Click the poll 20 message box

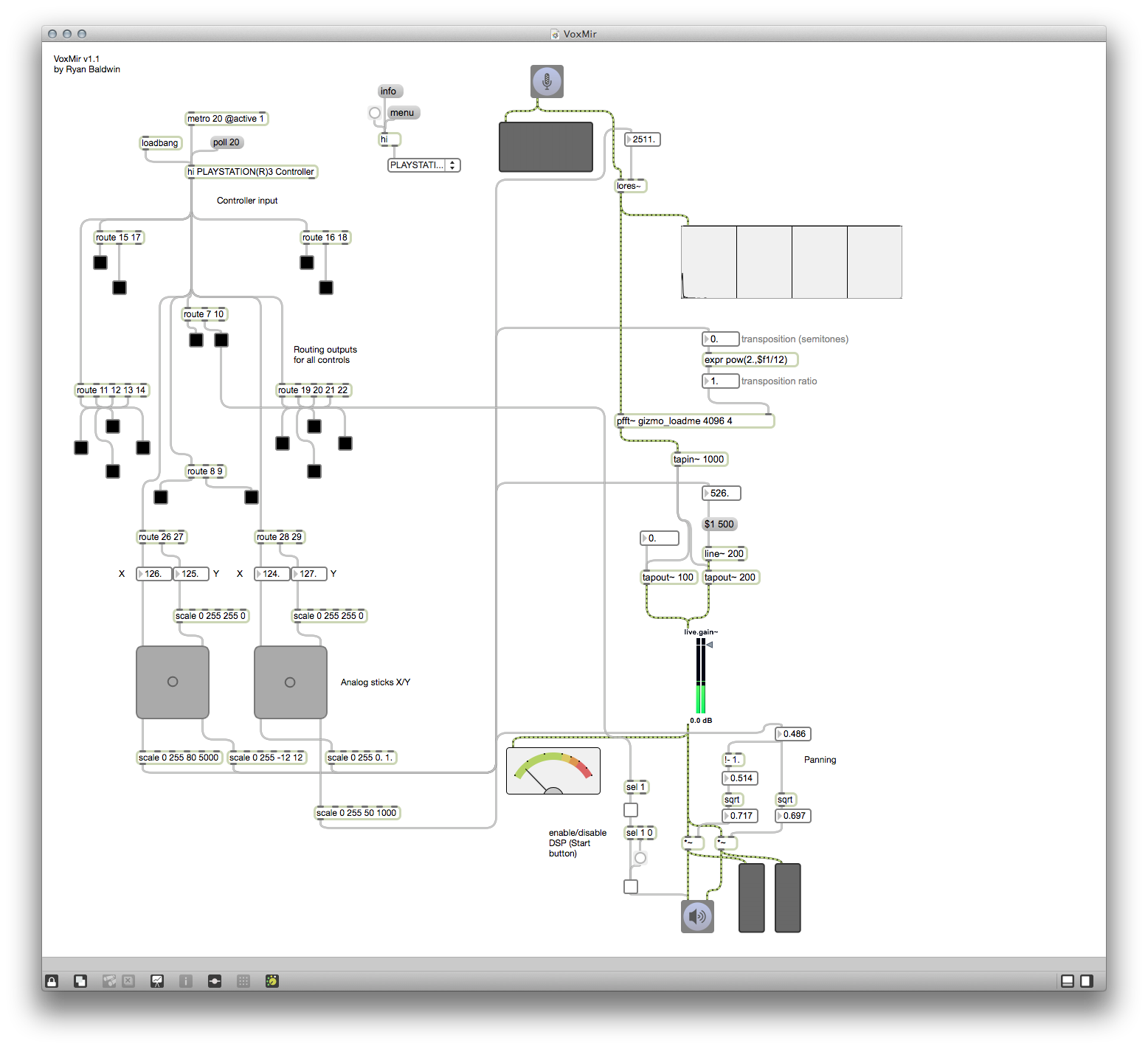(x=227, y=142)
